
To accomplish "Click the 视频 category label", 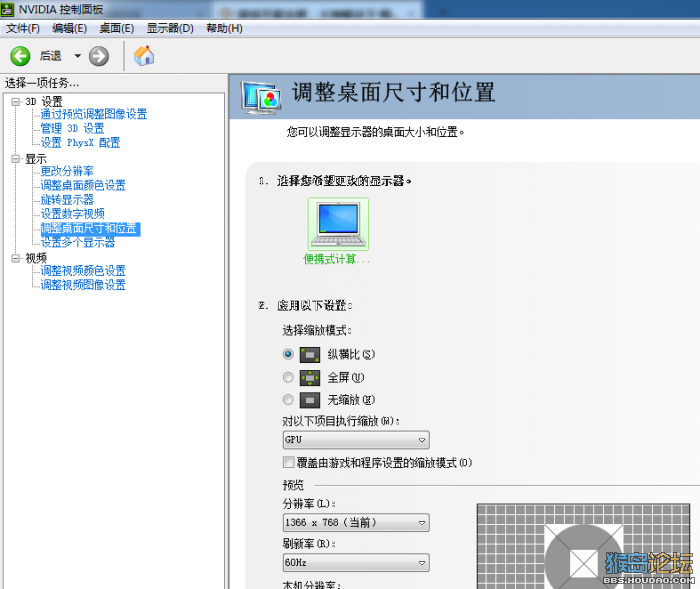I will (x=36, y=258).
